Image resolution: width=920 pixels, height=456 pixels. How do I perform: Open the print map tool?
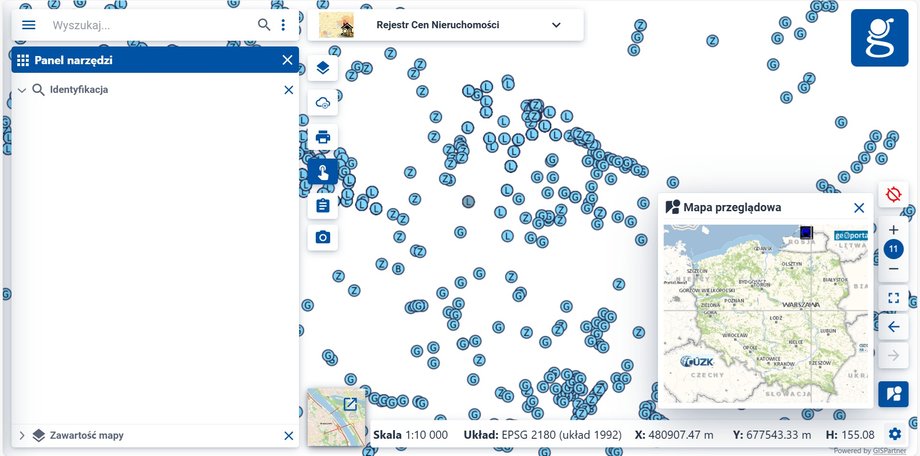click(323, 137)
